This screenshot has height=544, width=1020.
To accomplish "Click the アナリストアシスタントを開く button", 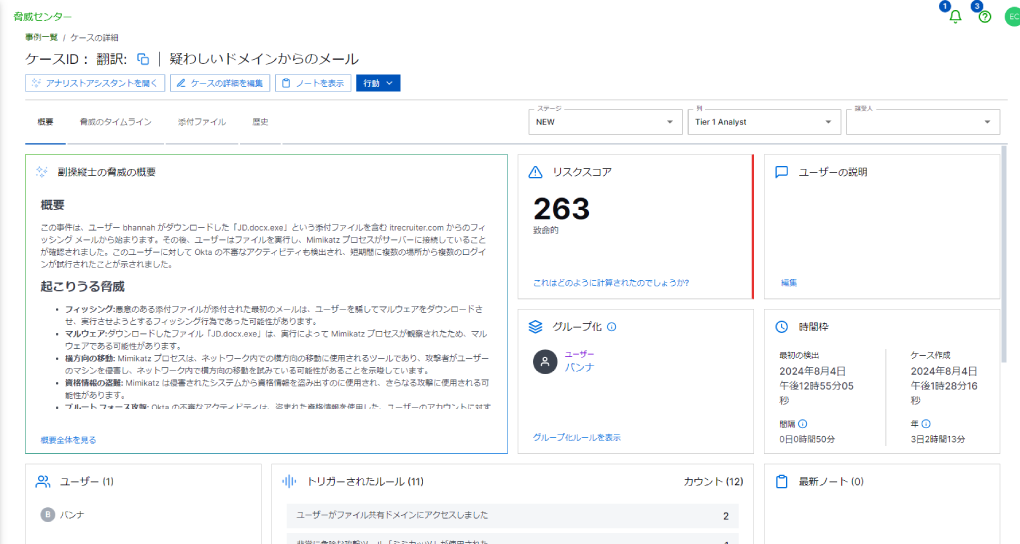I will pyautogui.click(x=95, y=83).
